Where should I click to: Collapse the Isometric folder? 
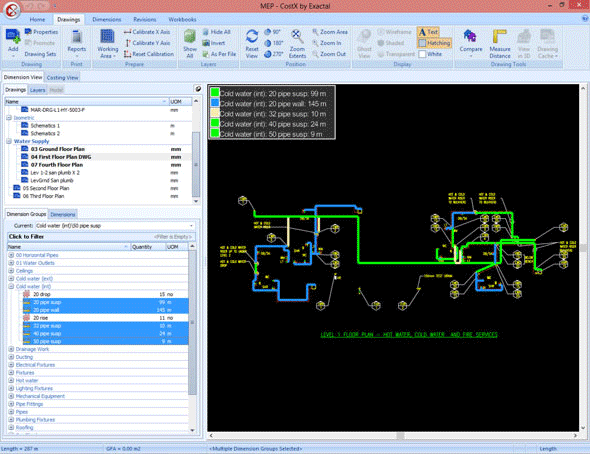[9, 118]
